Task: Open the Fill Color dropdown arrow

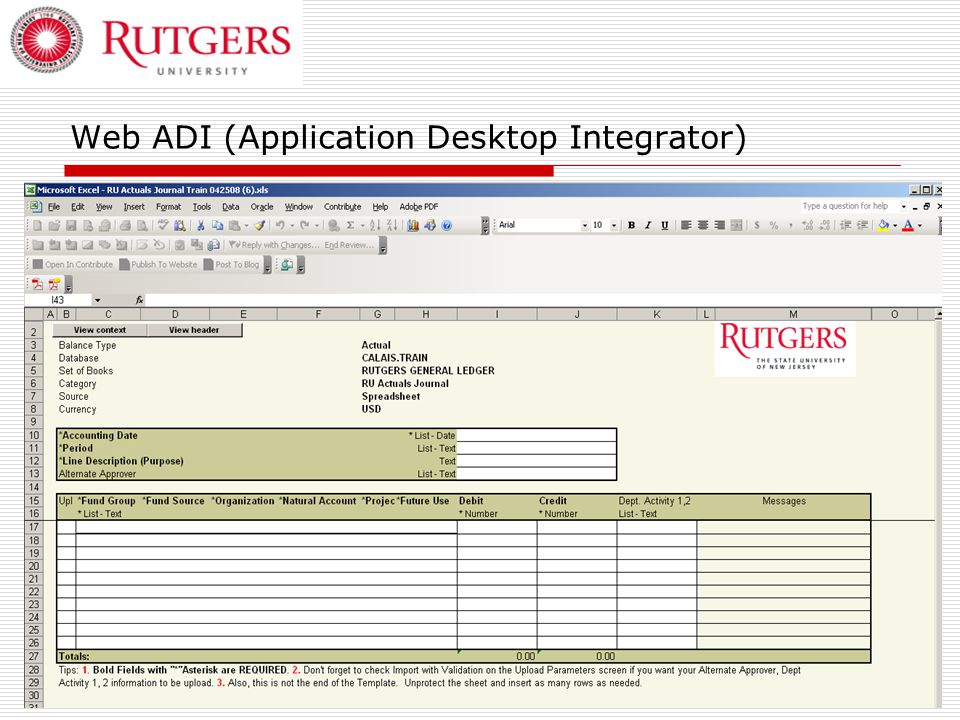Action: 895,225
